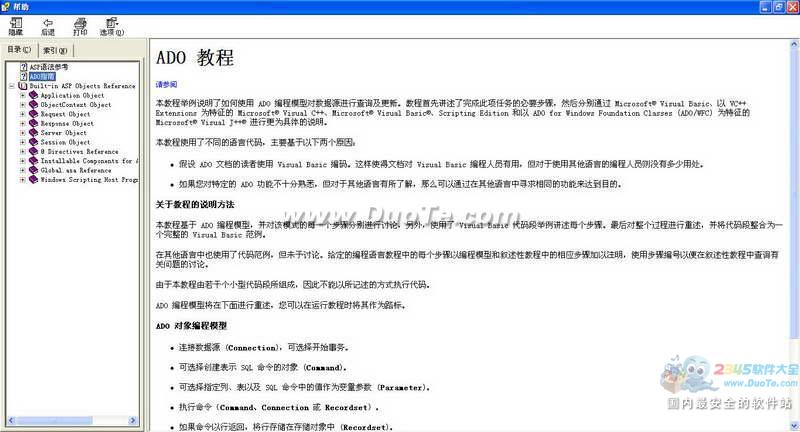This screenshot has height=432, width=800.
Task: Select Windows Scripting Host entry in tree
Action: 89,180
